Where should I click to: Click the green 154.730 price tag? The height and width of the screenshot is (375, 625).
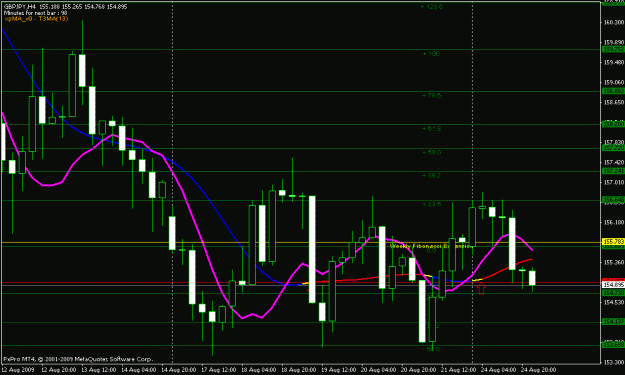(x=613, y=293)
